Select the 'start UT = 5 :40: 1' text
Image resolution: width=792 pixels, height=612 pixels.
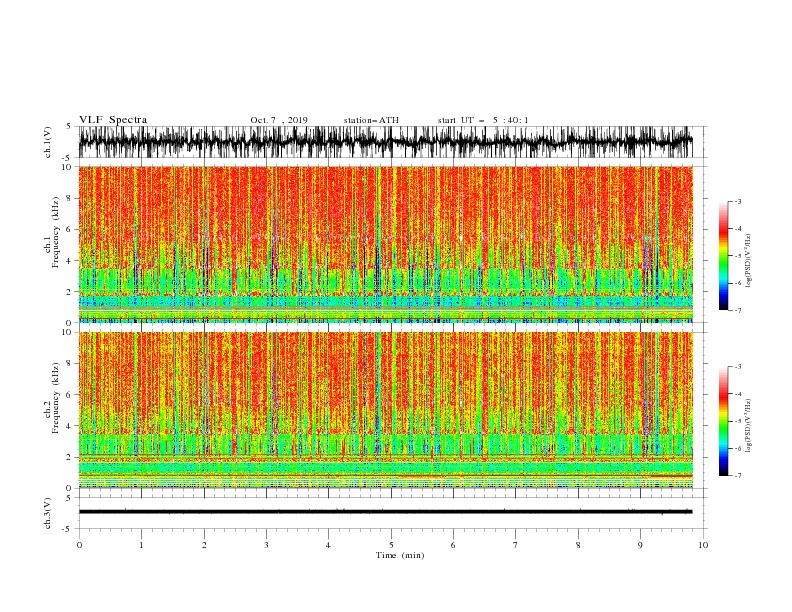coord(483,120)
